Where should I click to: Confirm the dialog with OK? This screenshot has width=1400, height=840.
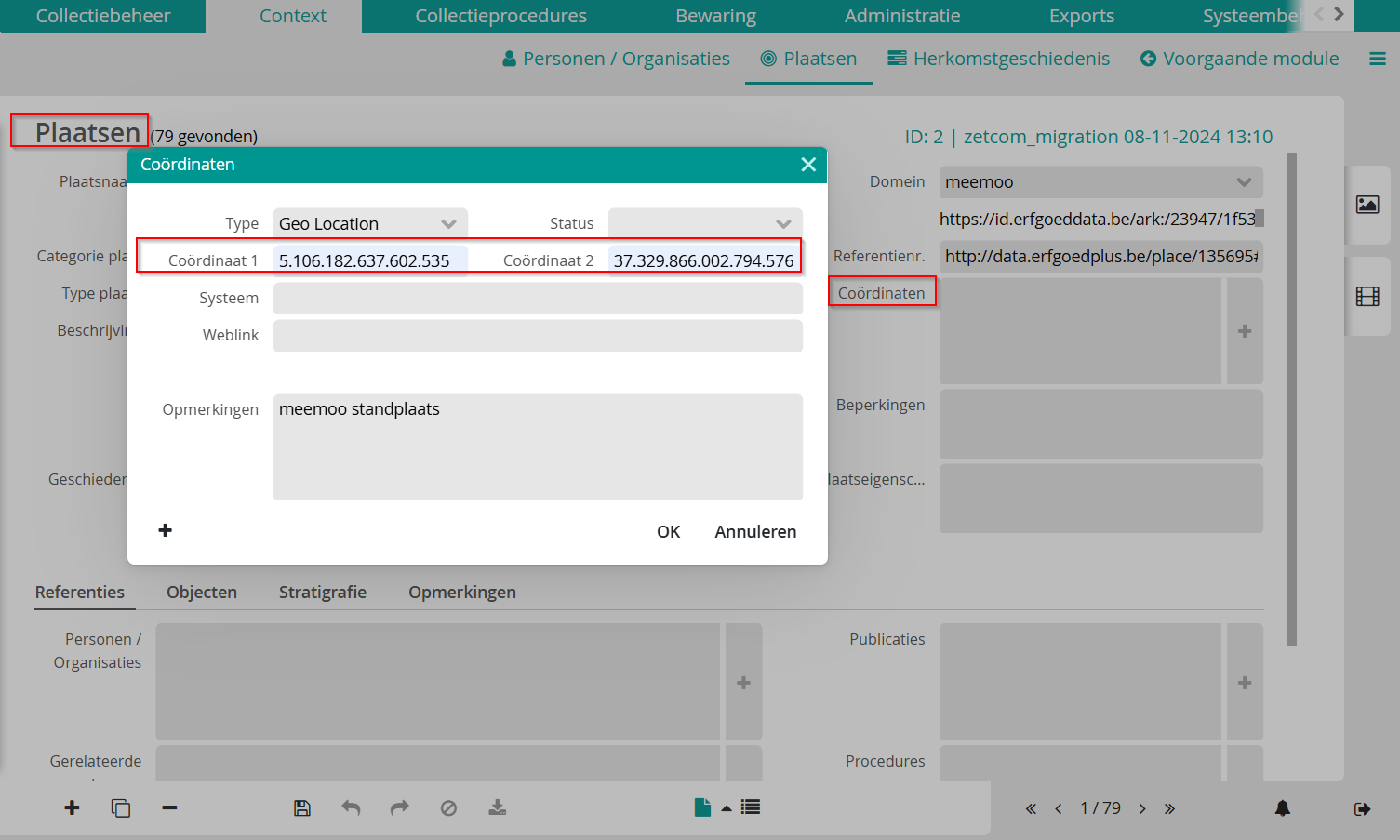668,532
